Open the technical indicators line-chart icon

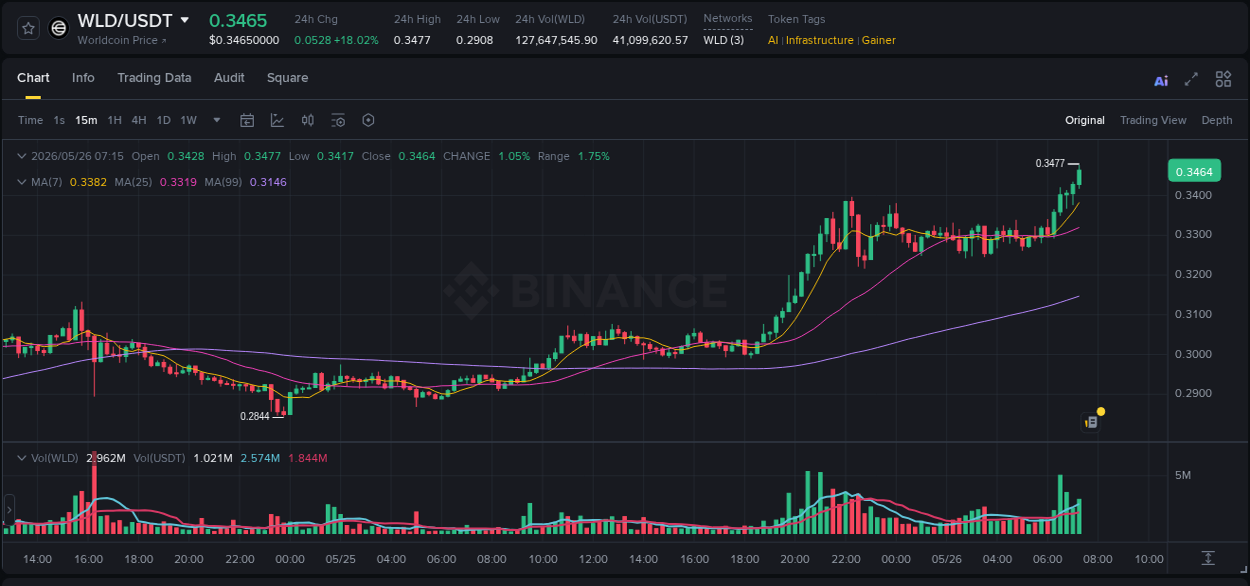point(277,120)
